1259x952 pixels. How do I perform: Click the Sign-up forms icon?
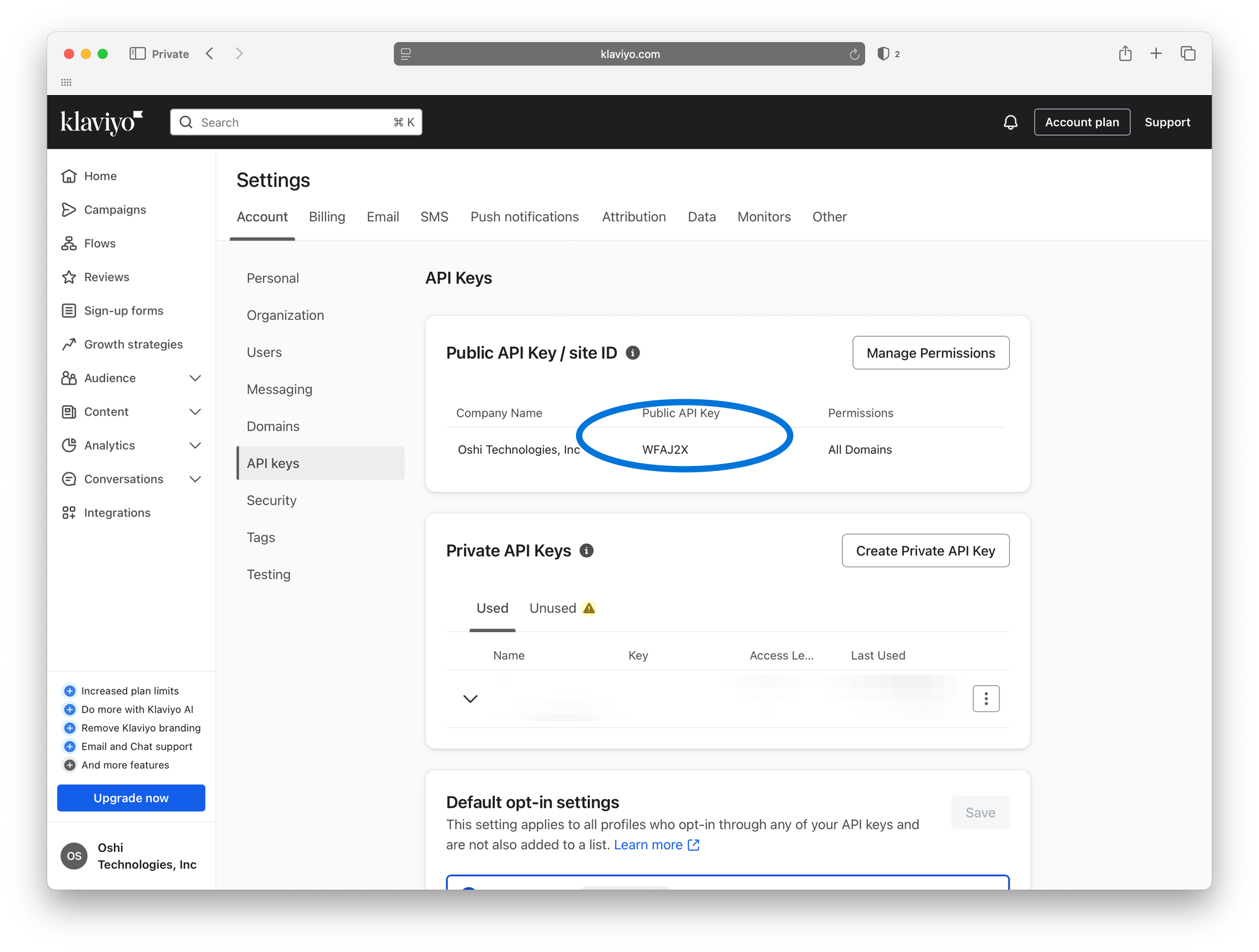coord(69,310)
